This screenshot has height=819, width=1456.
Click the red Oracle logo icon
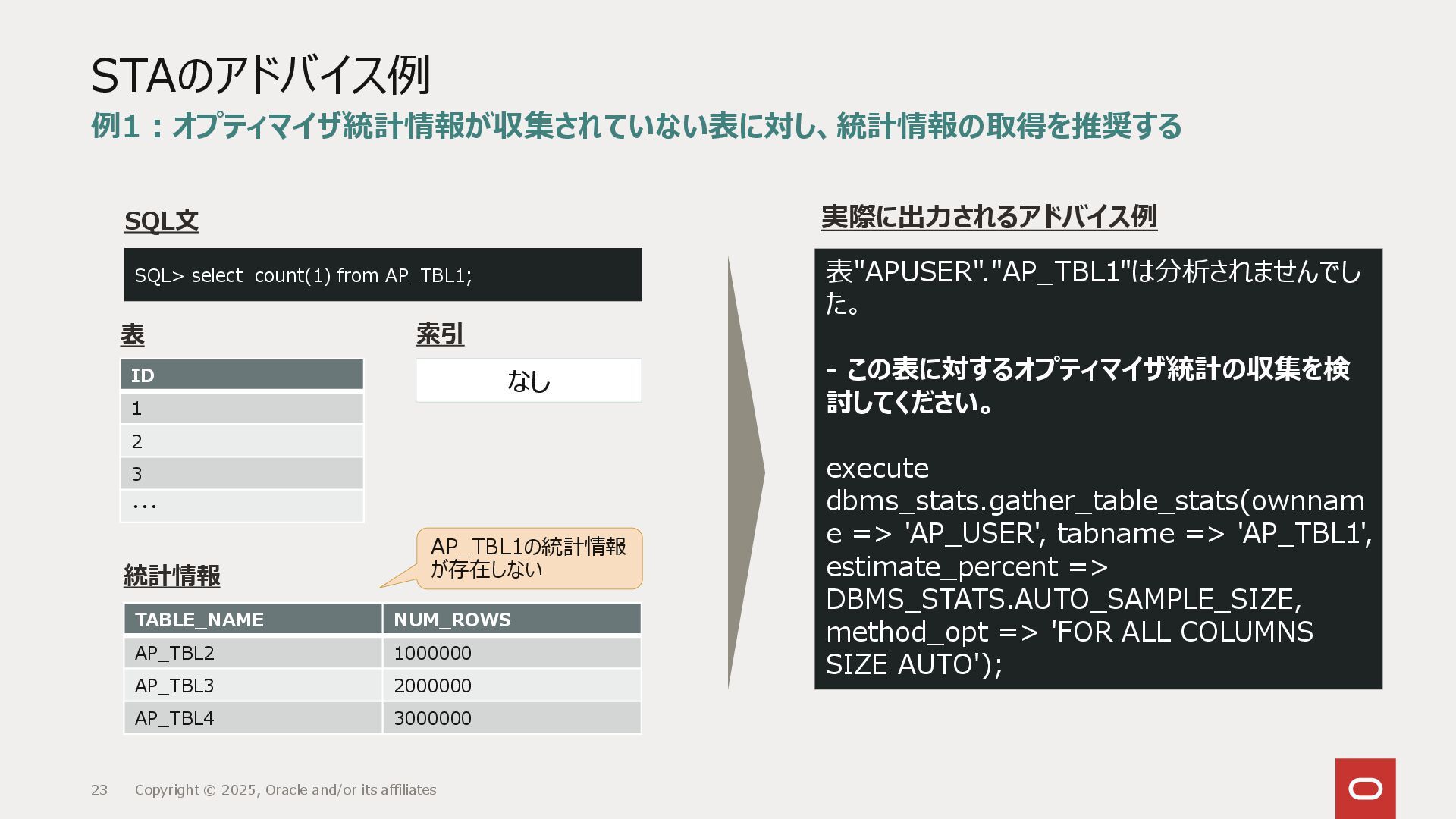1365,789
